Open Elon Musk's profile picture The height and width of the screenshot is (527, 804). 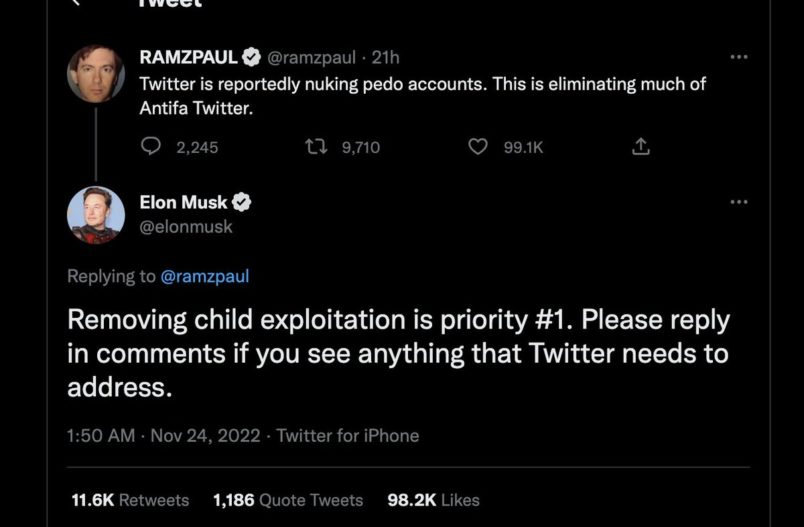click(96, 215)
